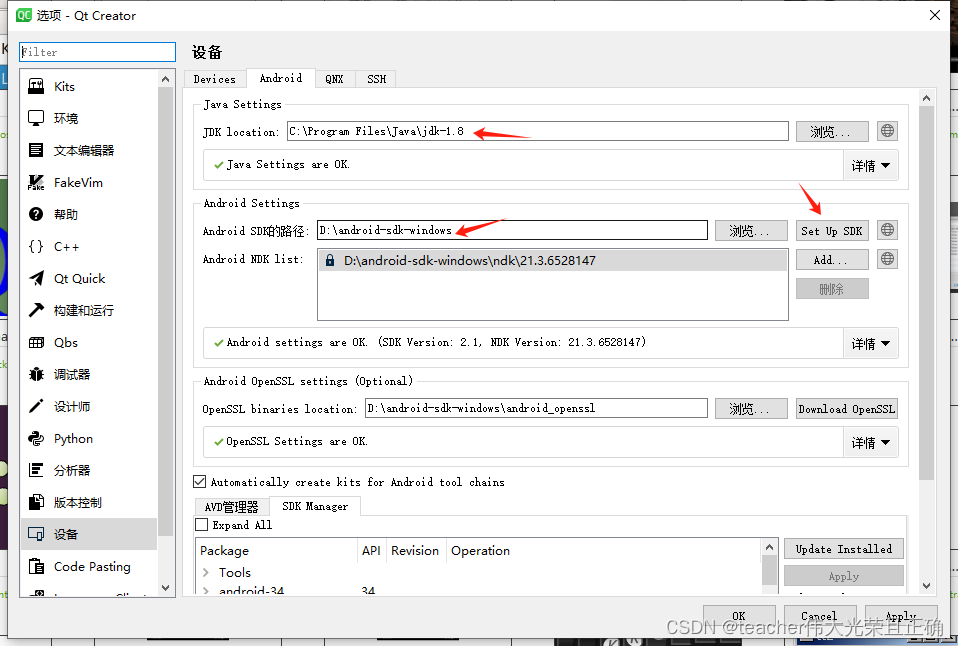Browse for OpenSSL binaries location
The image size is (958, 646).
click(x=751, y=408)
